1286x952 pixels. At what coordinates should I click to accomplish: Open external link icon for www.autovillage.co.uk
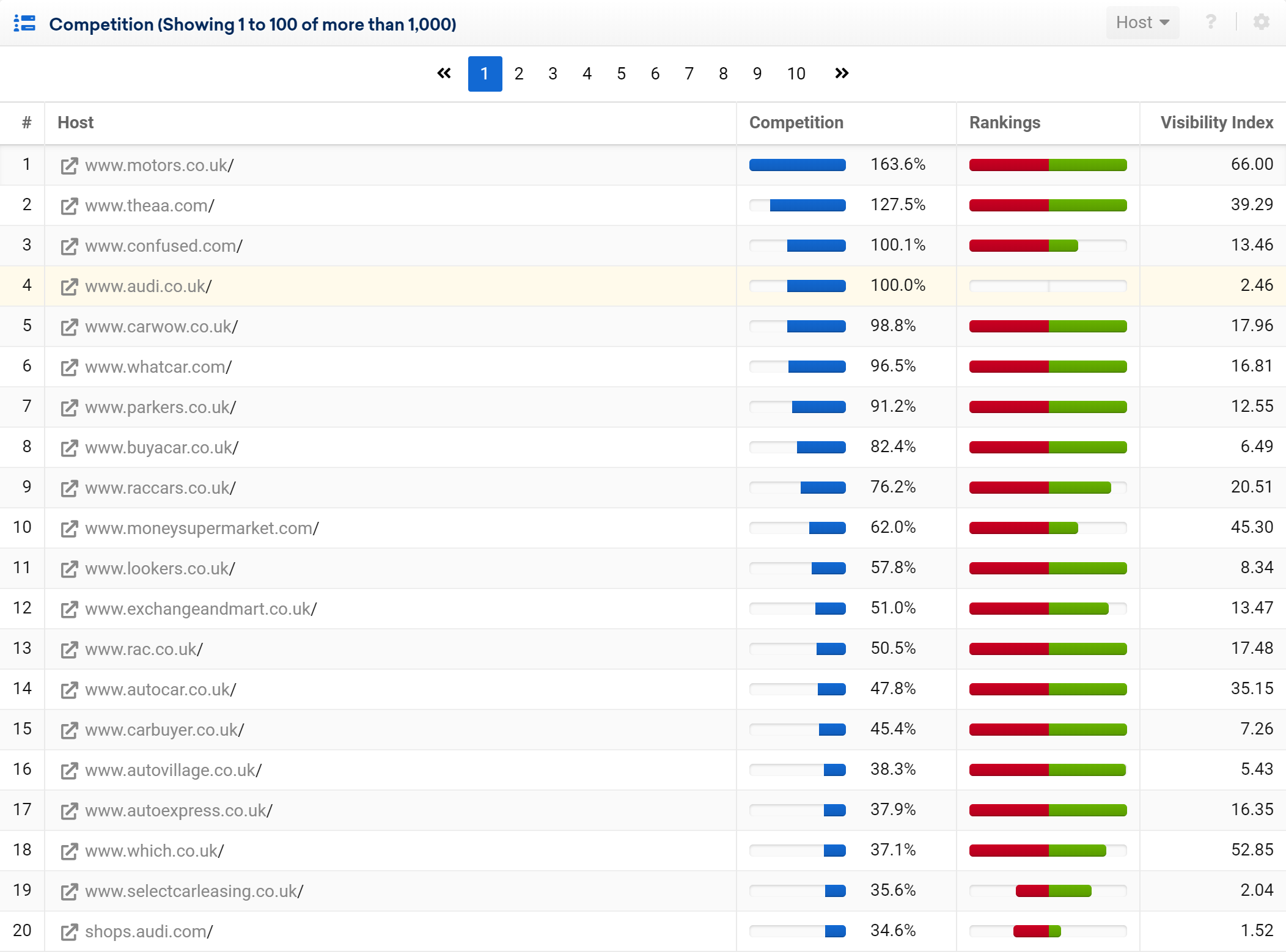pyautogui.click(x=70, y=771)
